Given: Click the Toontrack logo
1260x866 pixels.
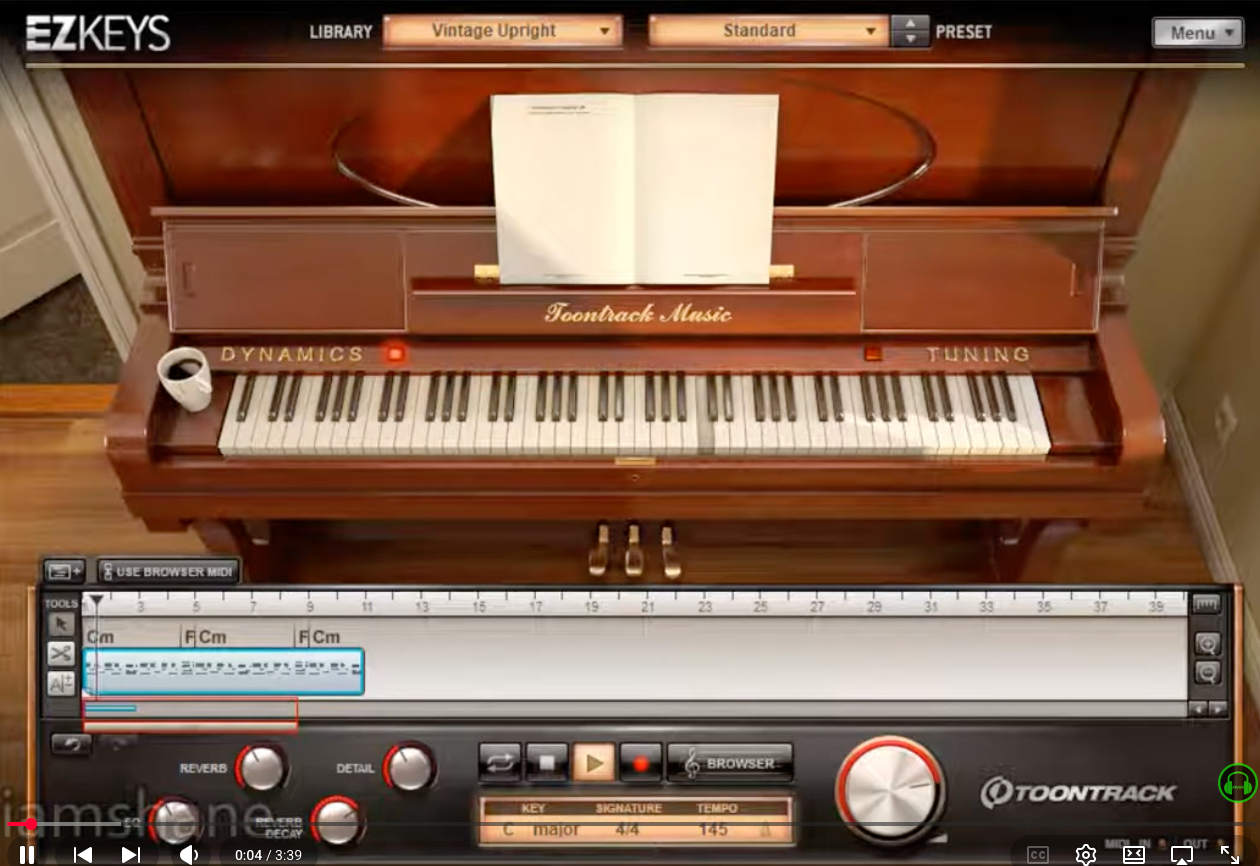Looking at the screenshot, I should pyautogui.click(x=1078, y=792).
